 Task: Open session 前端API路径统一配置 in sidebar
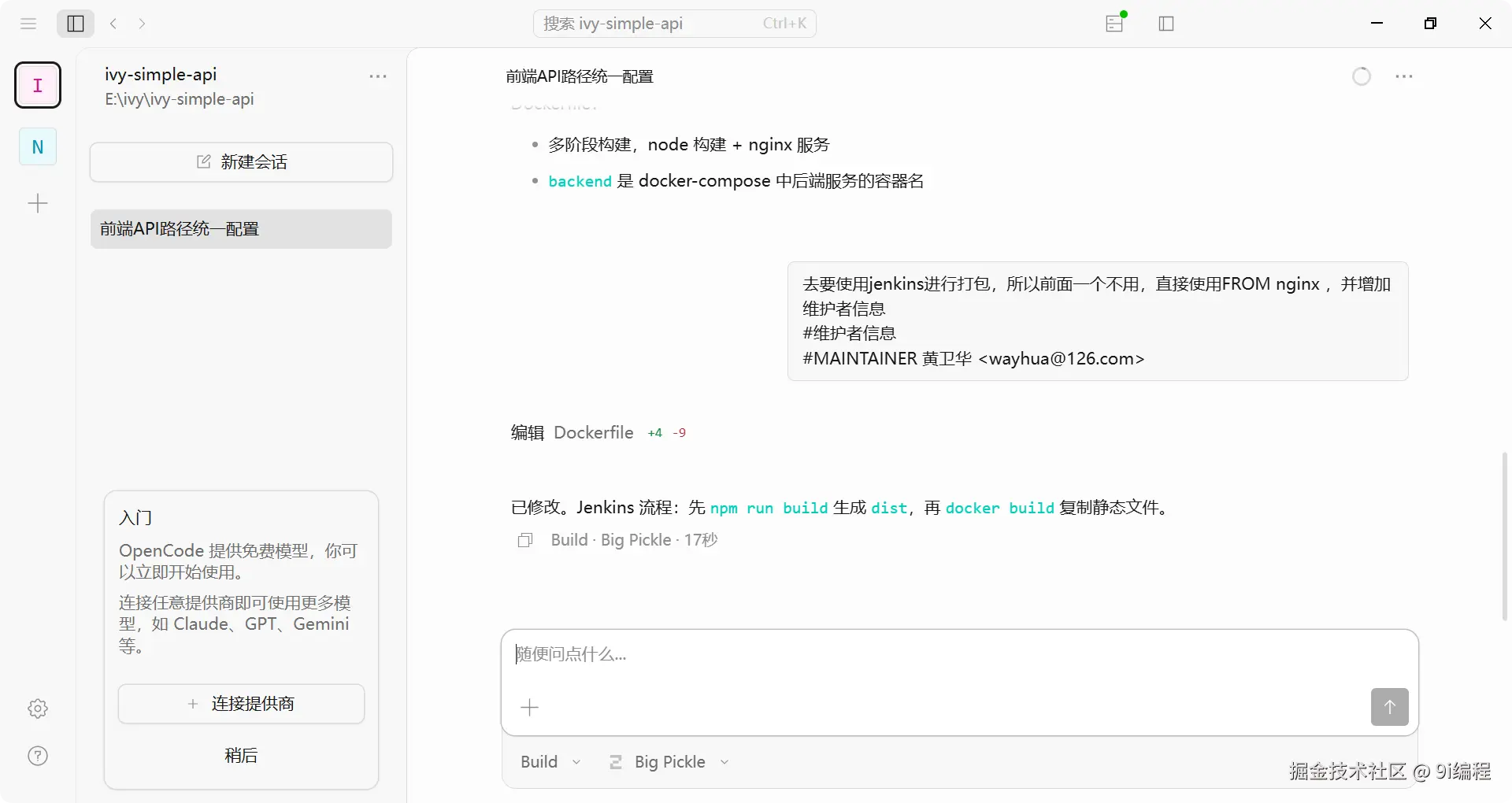point(241,229)
